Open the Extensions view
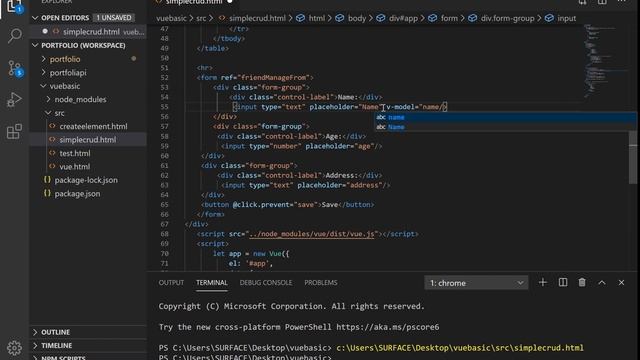 pyautogui.click(x=15, y=131)
